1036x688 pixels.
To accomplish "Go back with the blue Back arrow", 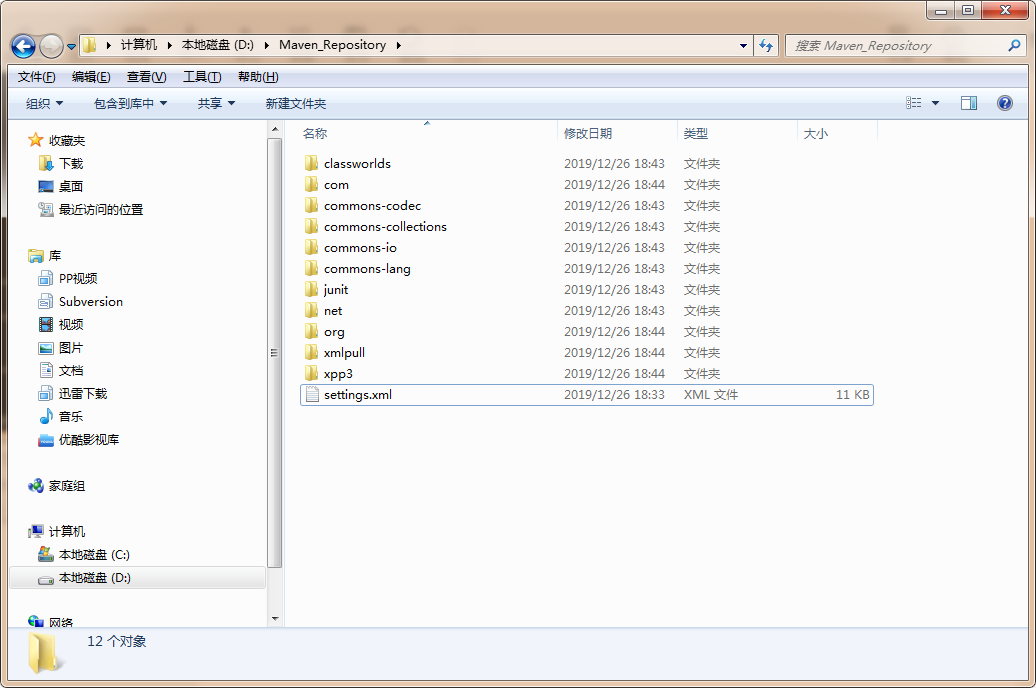I will 23,46.
